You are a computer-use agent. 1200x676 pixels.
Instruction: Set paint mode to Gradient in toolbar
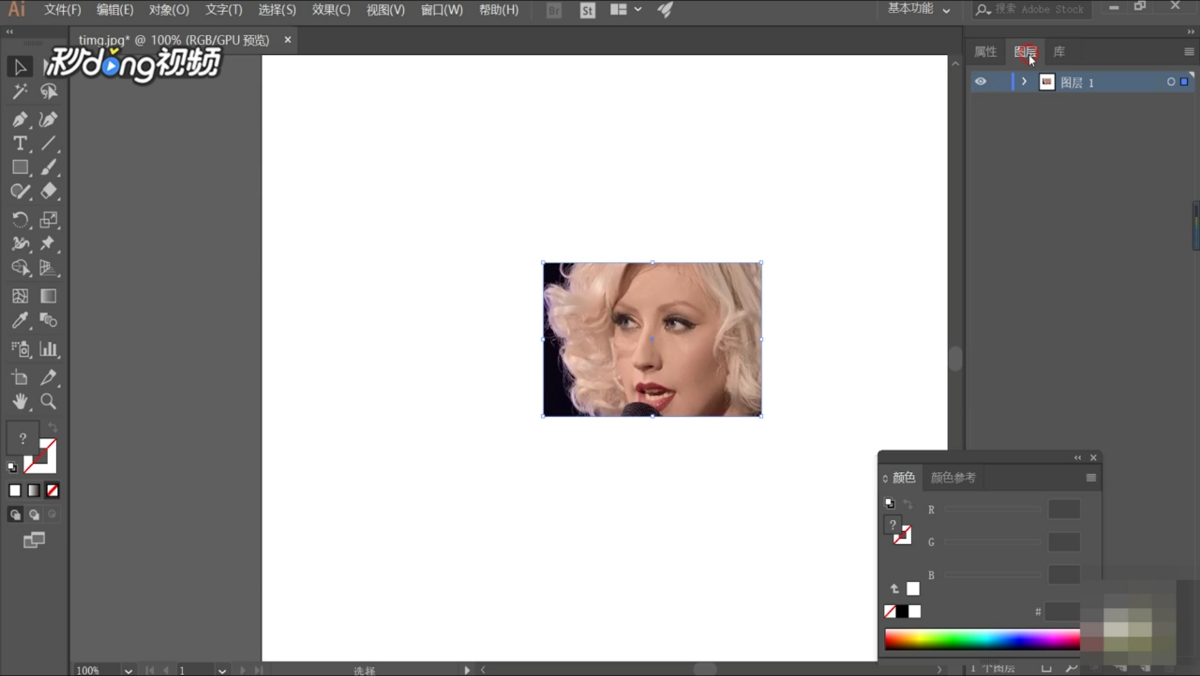[x=34, y=491]
